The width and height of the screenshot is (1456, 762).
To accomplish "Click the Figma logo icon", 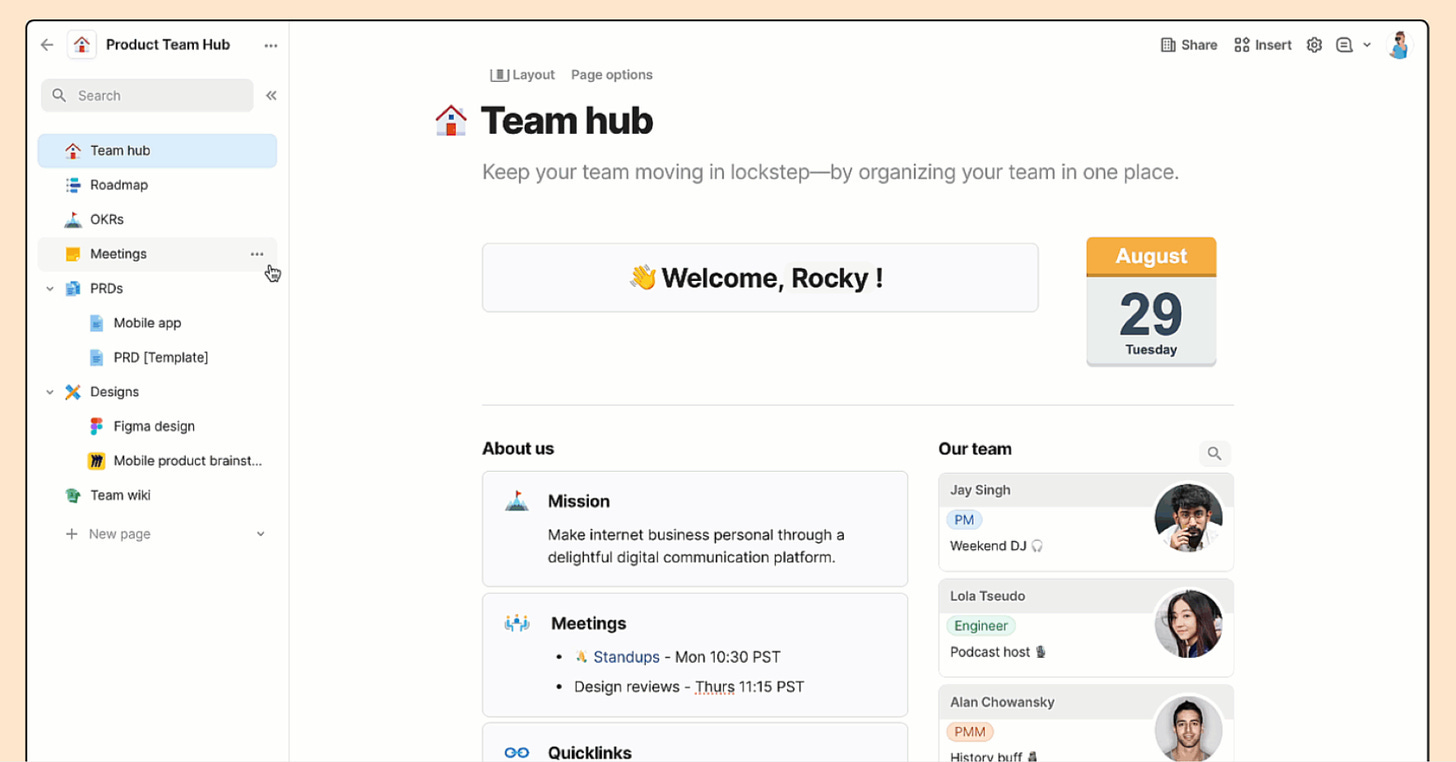I will point(96,426).
